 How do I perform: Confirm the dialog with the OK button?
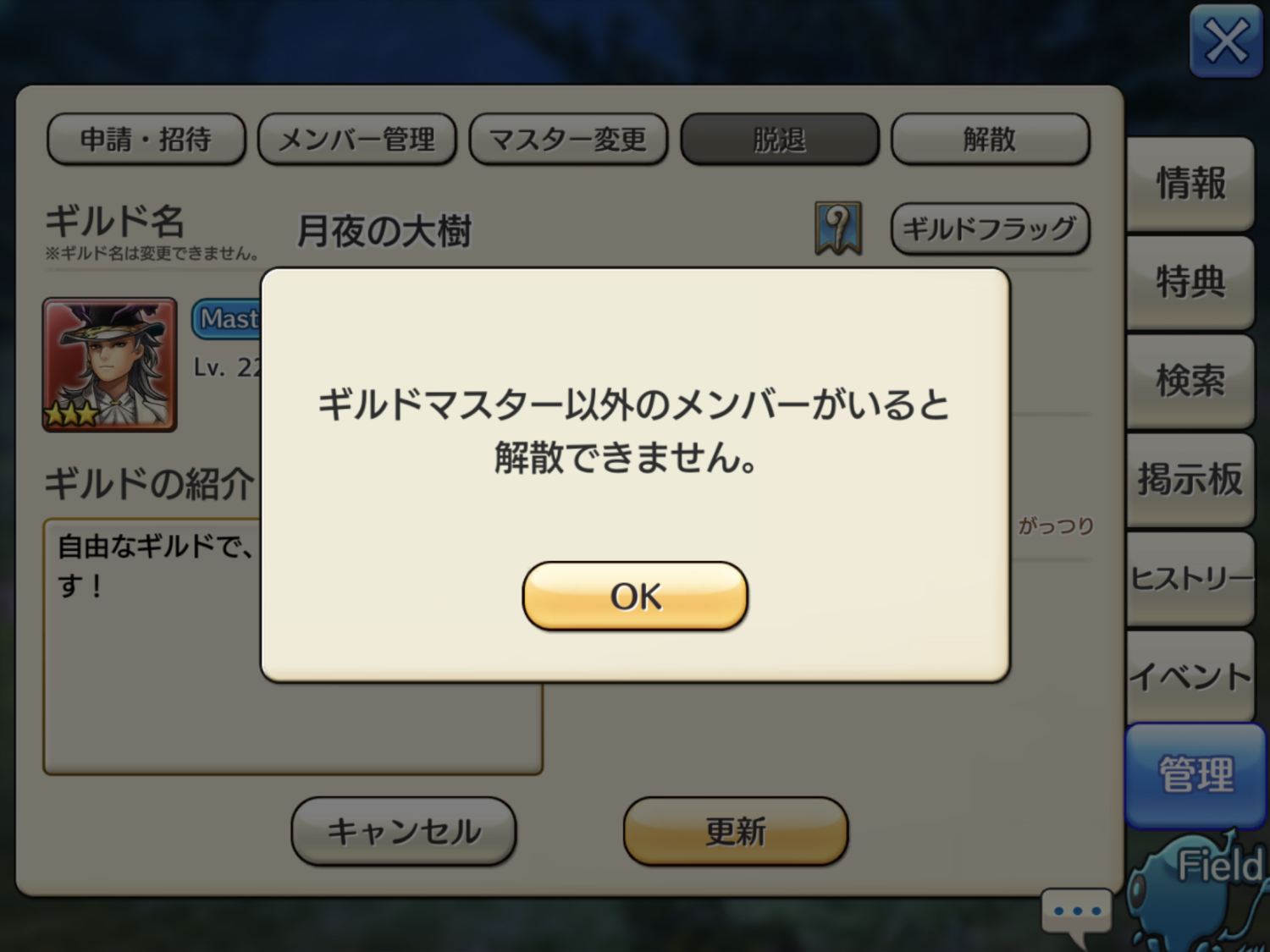(x=635, y=596)
